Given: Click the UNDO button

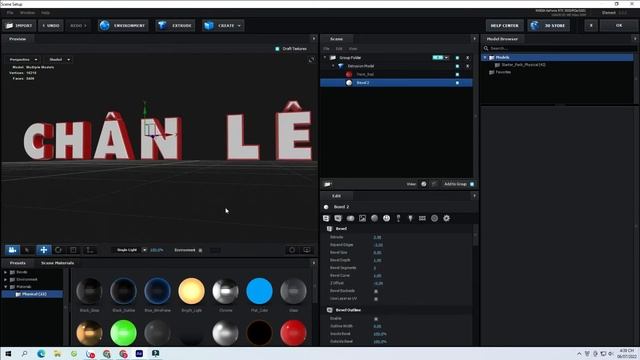Looking at the screenshot, I should [51, 25].
